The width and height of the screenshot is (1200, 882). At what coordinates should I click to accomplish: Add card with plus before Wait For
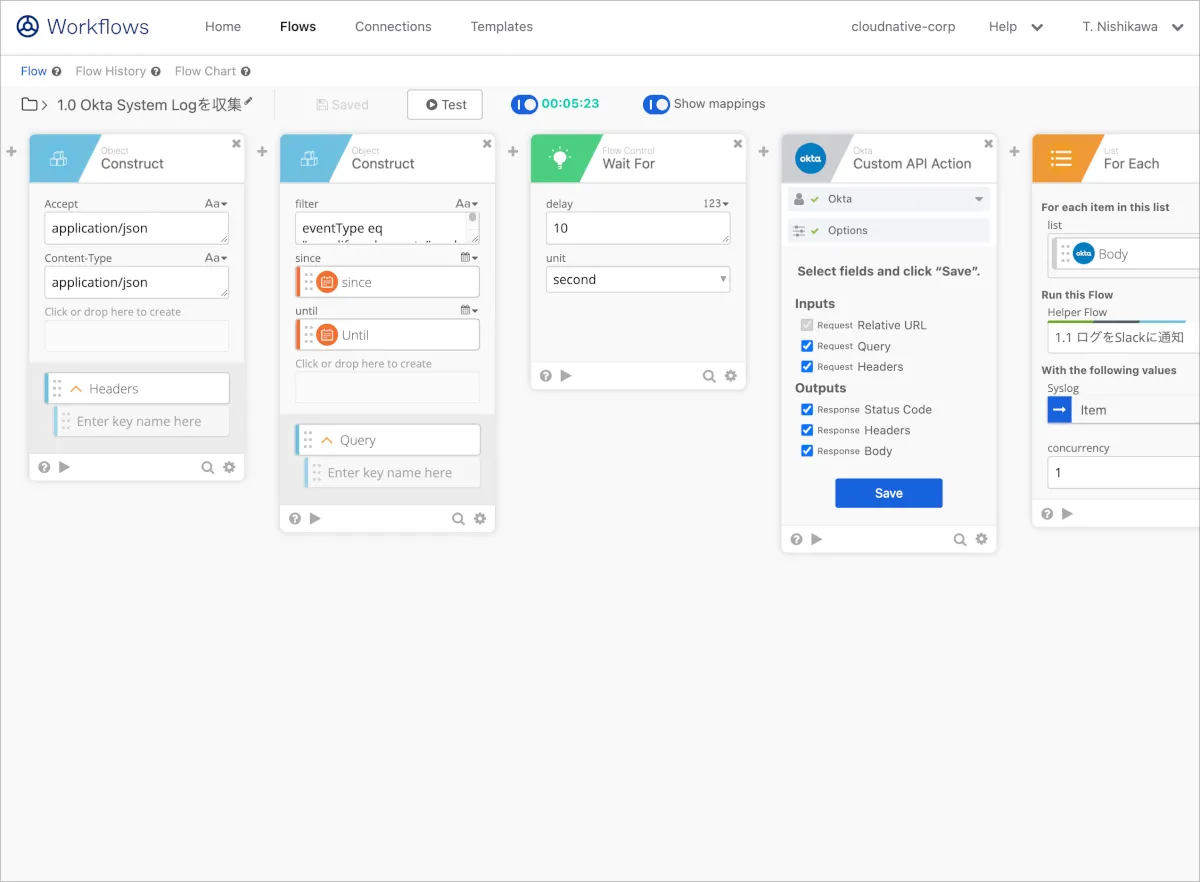(513, 151)
